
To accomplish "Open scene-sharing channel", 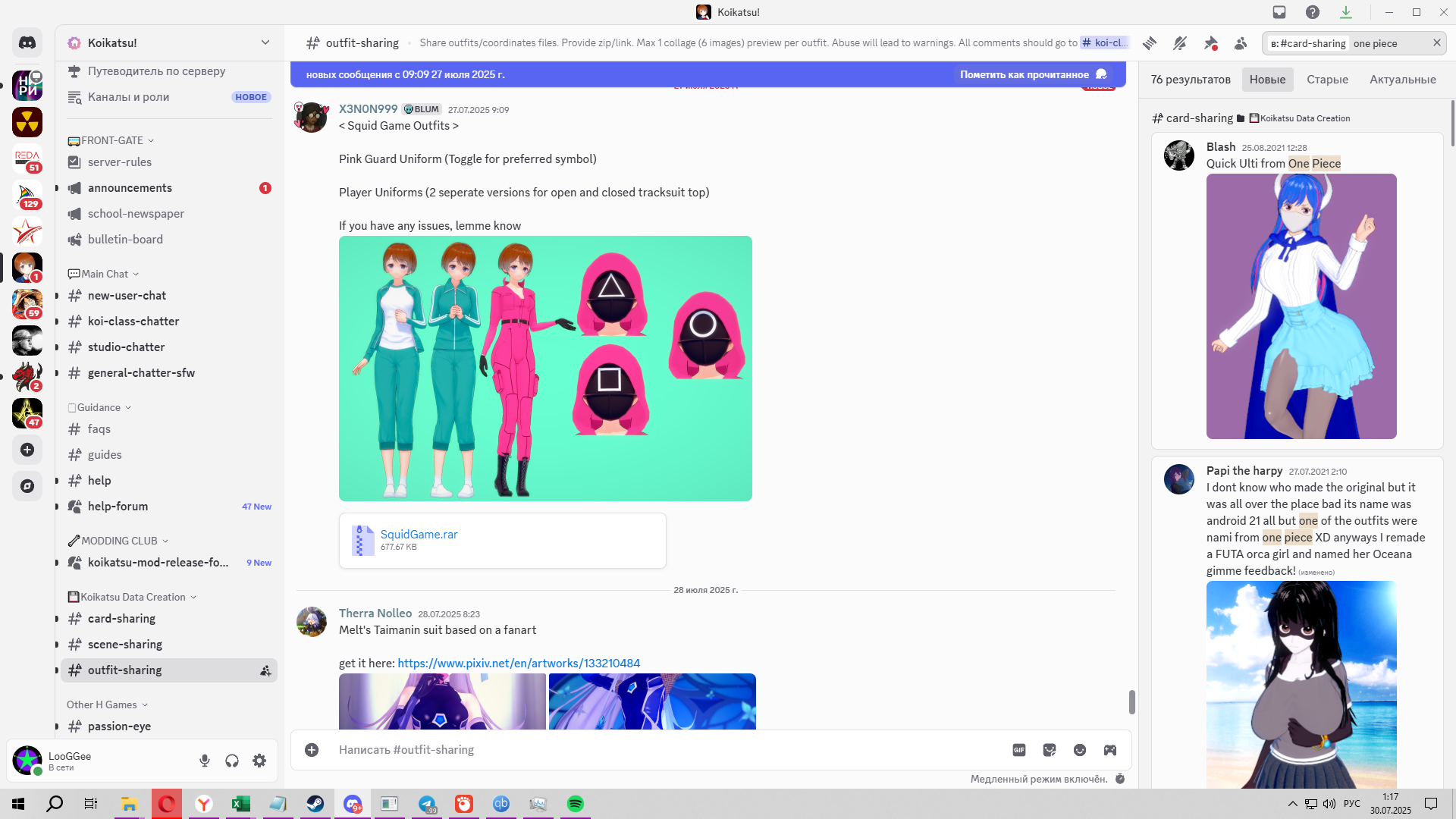I will 168,645.
